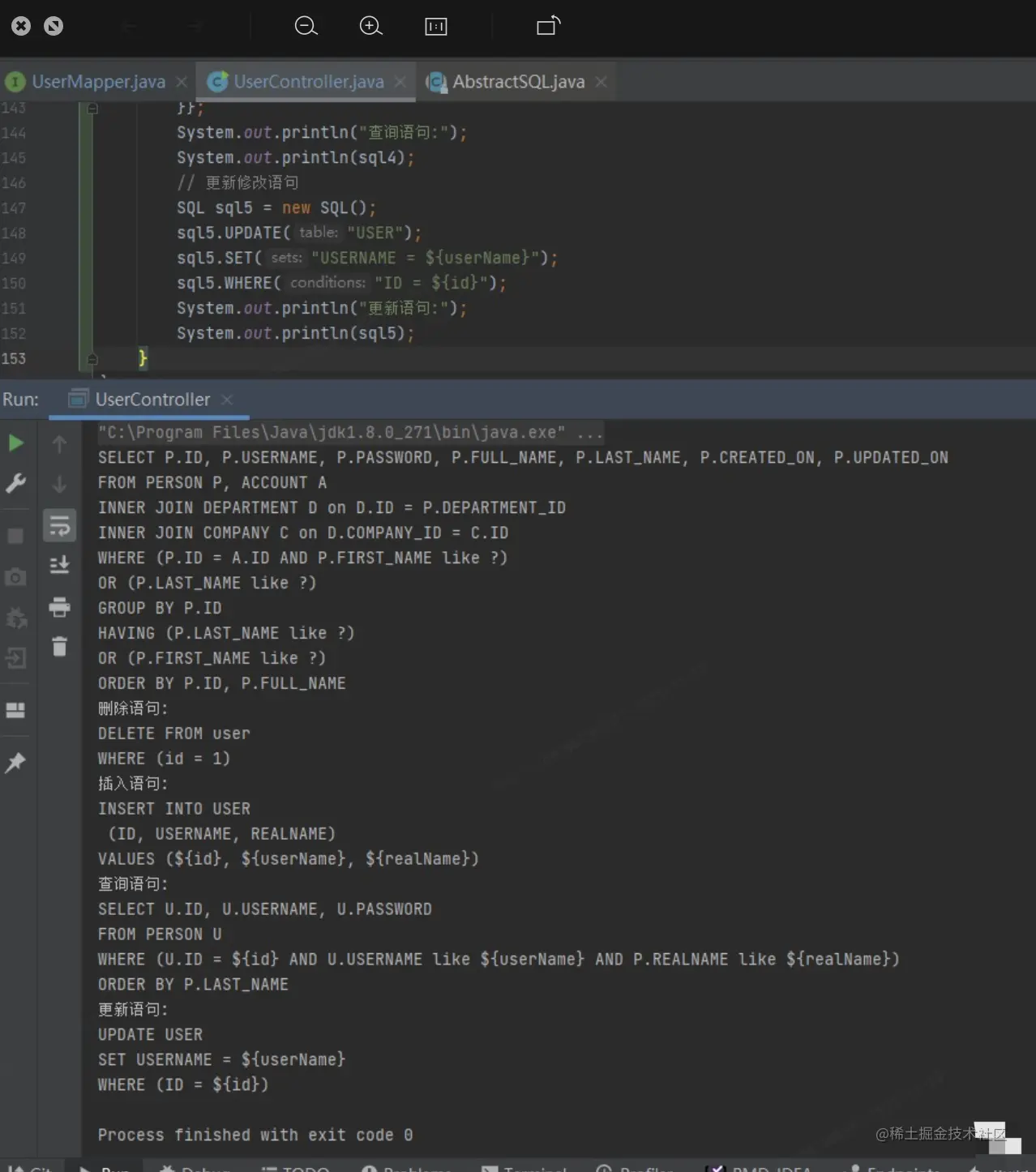
Task: Open the Terminal tool window
Action: pyautogui.click(x=524, y=1168)
